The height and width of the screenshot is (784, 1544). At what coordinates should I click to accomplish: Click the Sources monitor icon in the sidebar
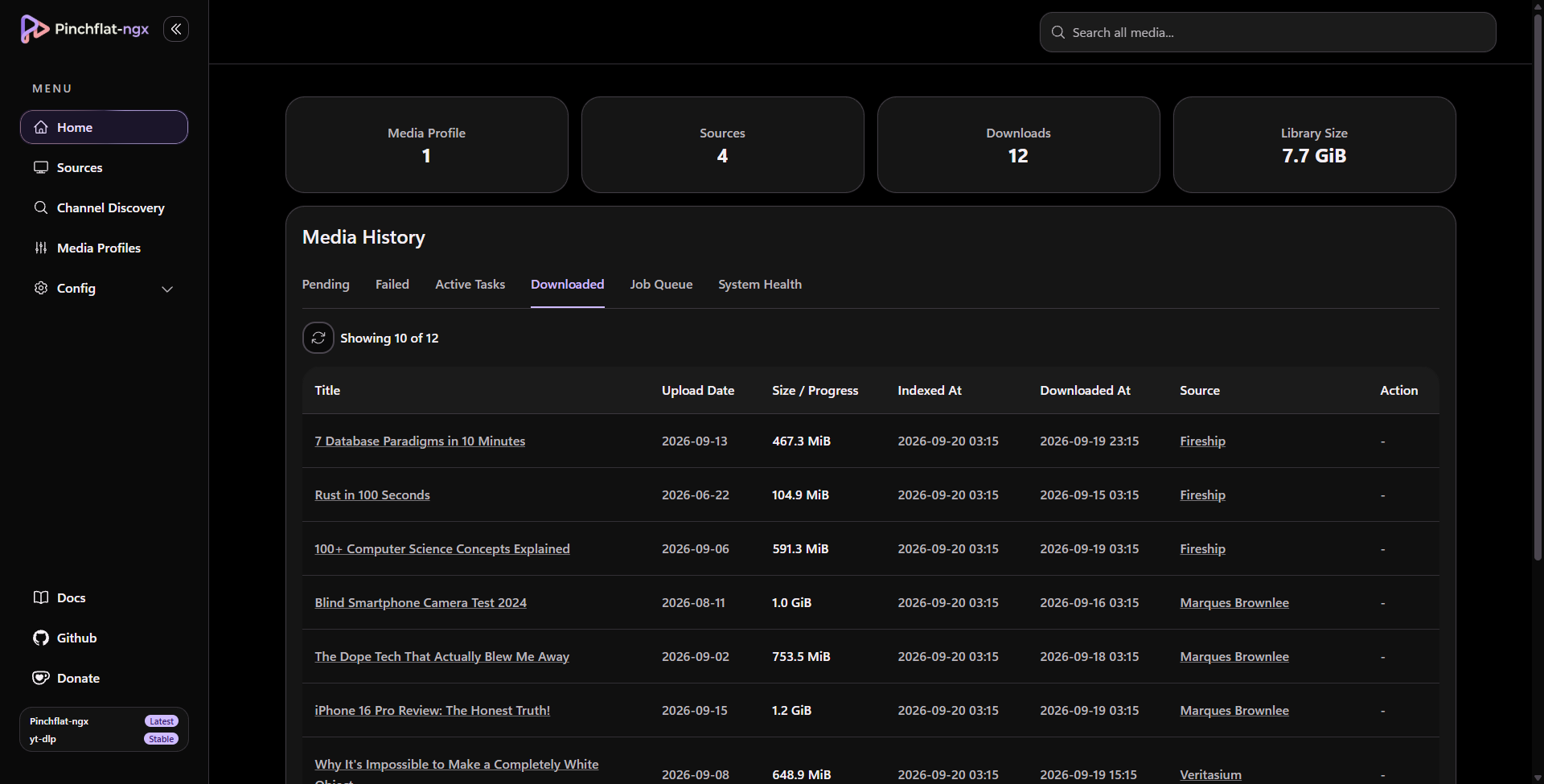(x=41, y=167)
